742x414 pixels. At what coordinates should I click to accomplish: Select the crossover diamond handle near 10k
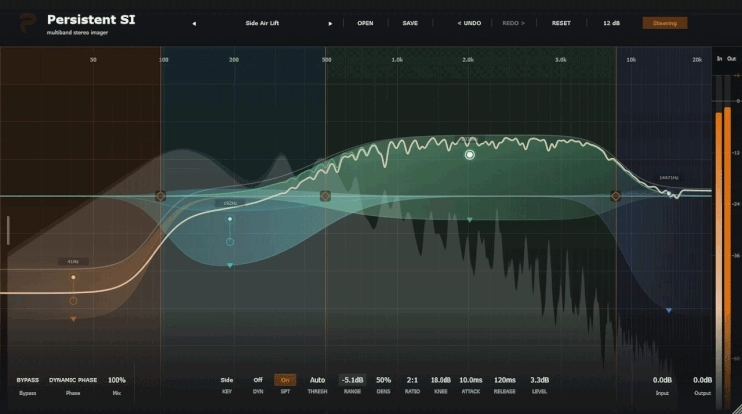point(616,196)
